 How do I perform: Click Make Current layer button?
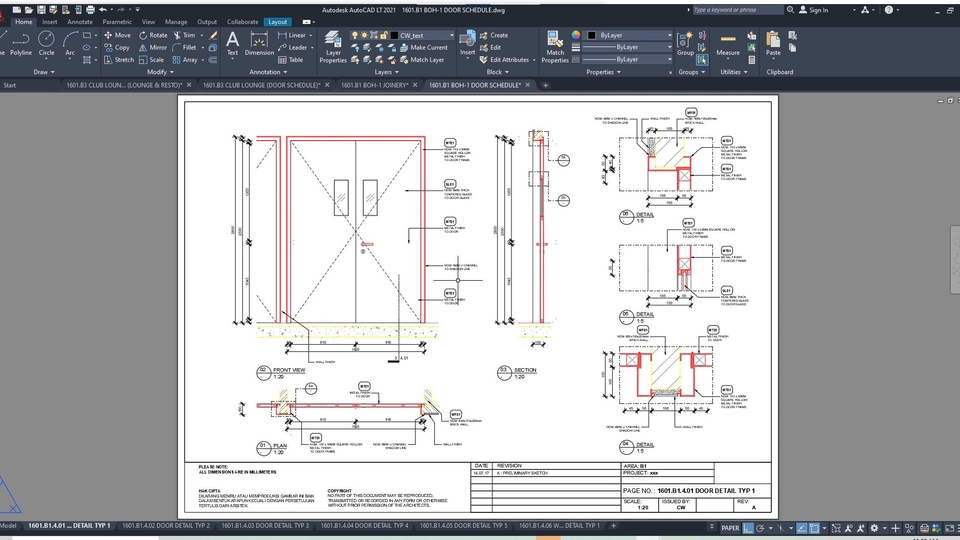[x=424, y=48]
